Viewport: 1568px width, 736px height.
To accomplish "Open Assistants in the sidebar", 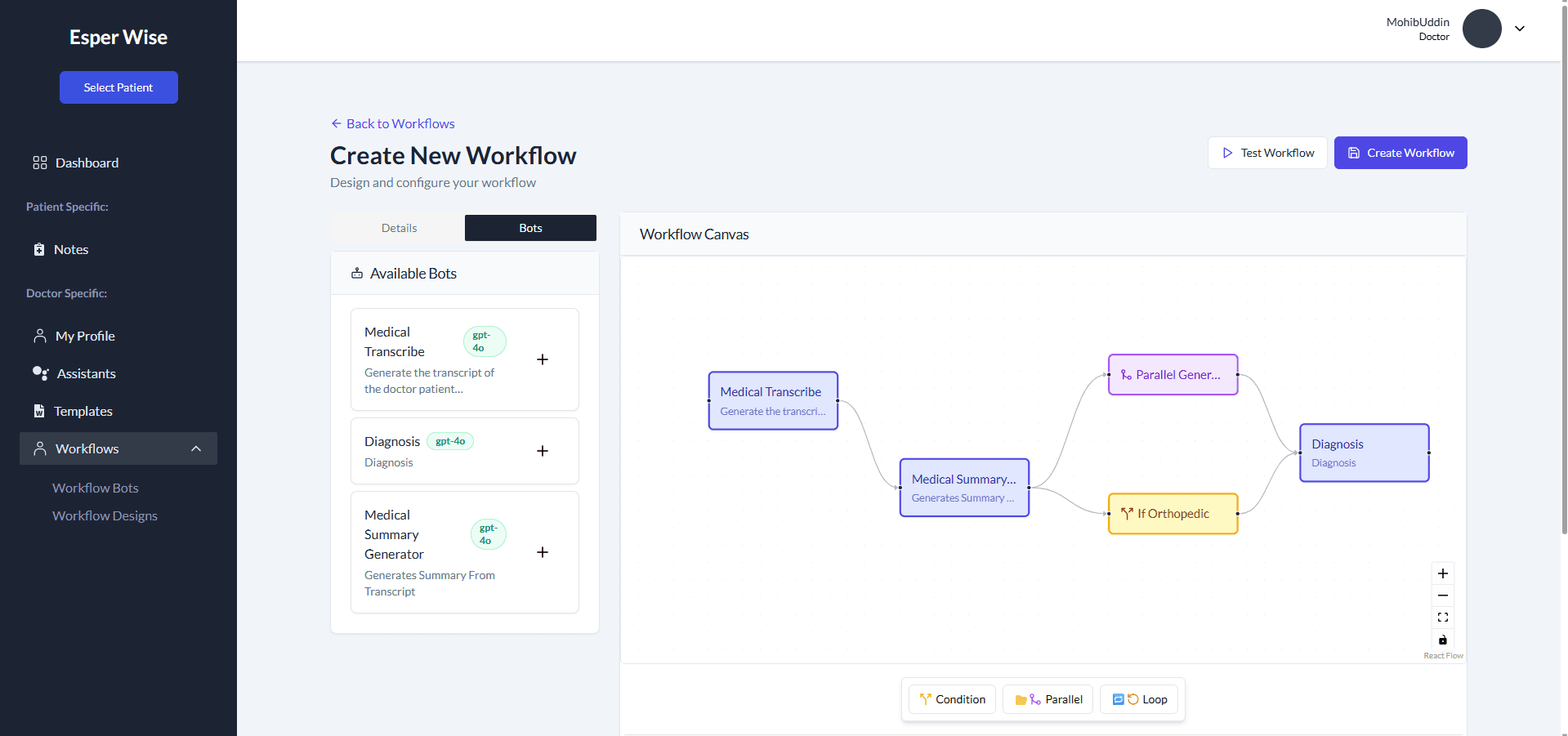I will point(85,373).
